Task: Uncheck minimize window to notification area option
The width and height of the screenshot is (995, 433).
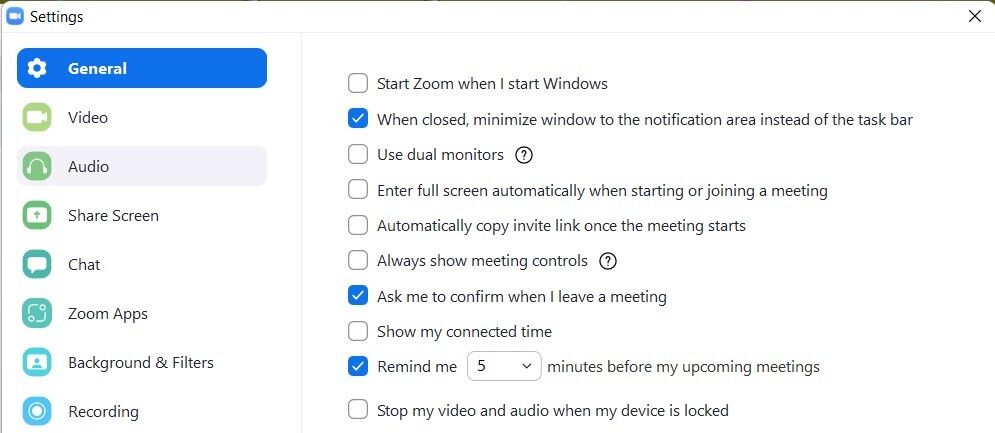Action: (358, 119)
